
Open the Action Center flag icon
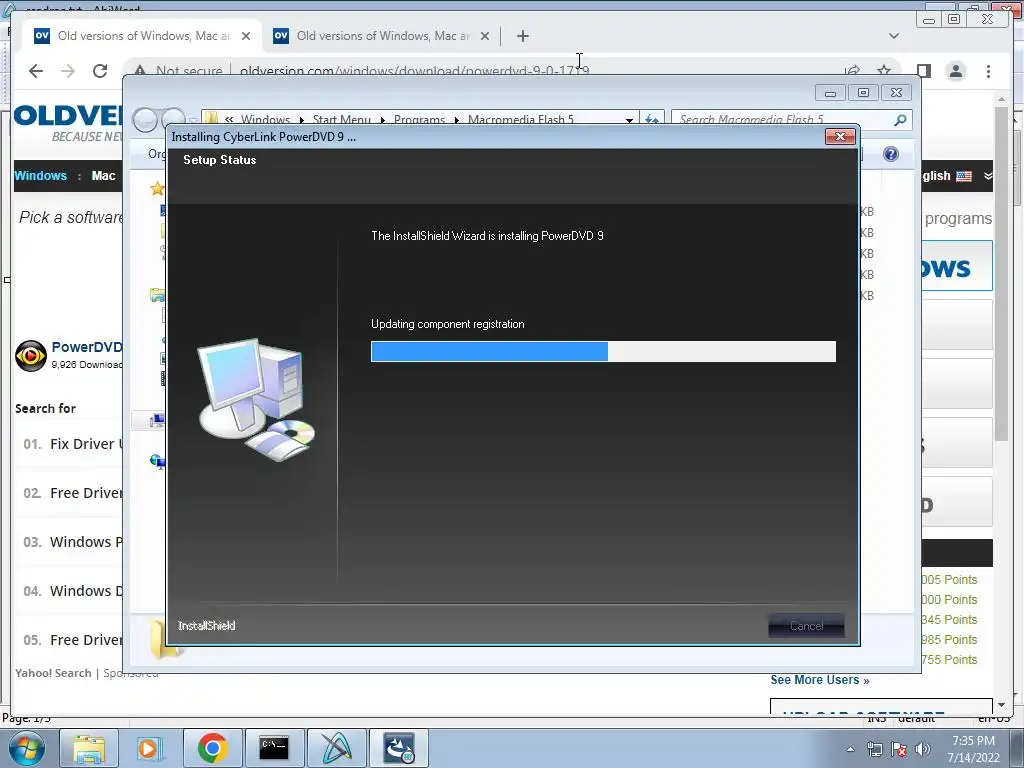(899, 750)
